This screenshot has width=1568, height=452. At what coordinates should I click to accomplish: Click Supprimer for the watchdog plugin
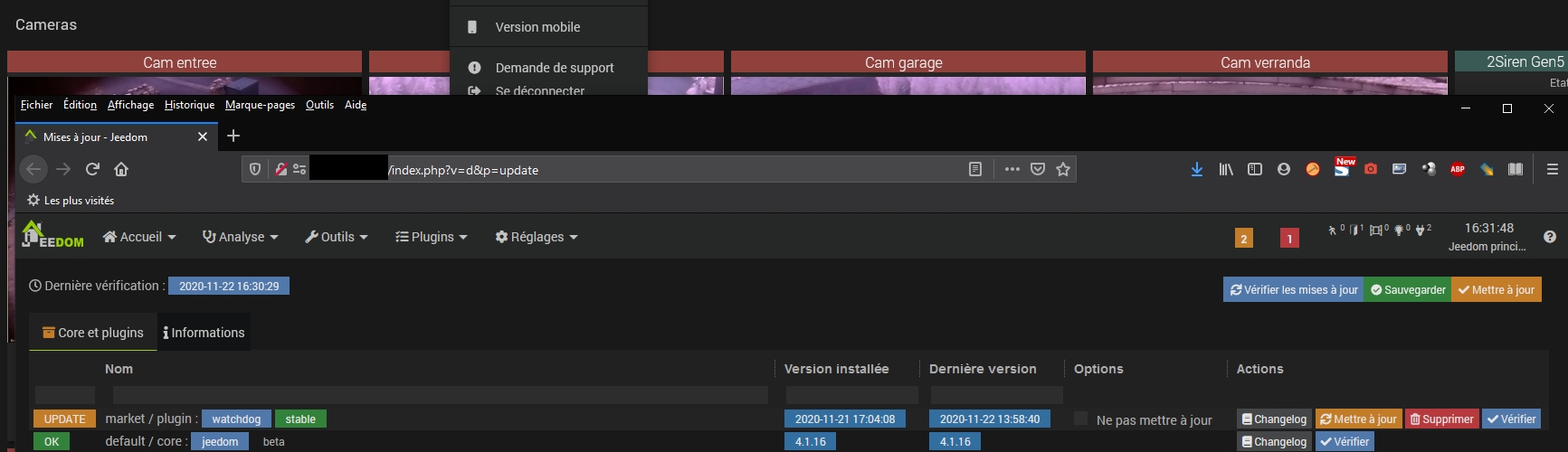[1441, 419]
